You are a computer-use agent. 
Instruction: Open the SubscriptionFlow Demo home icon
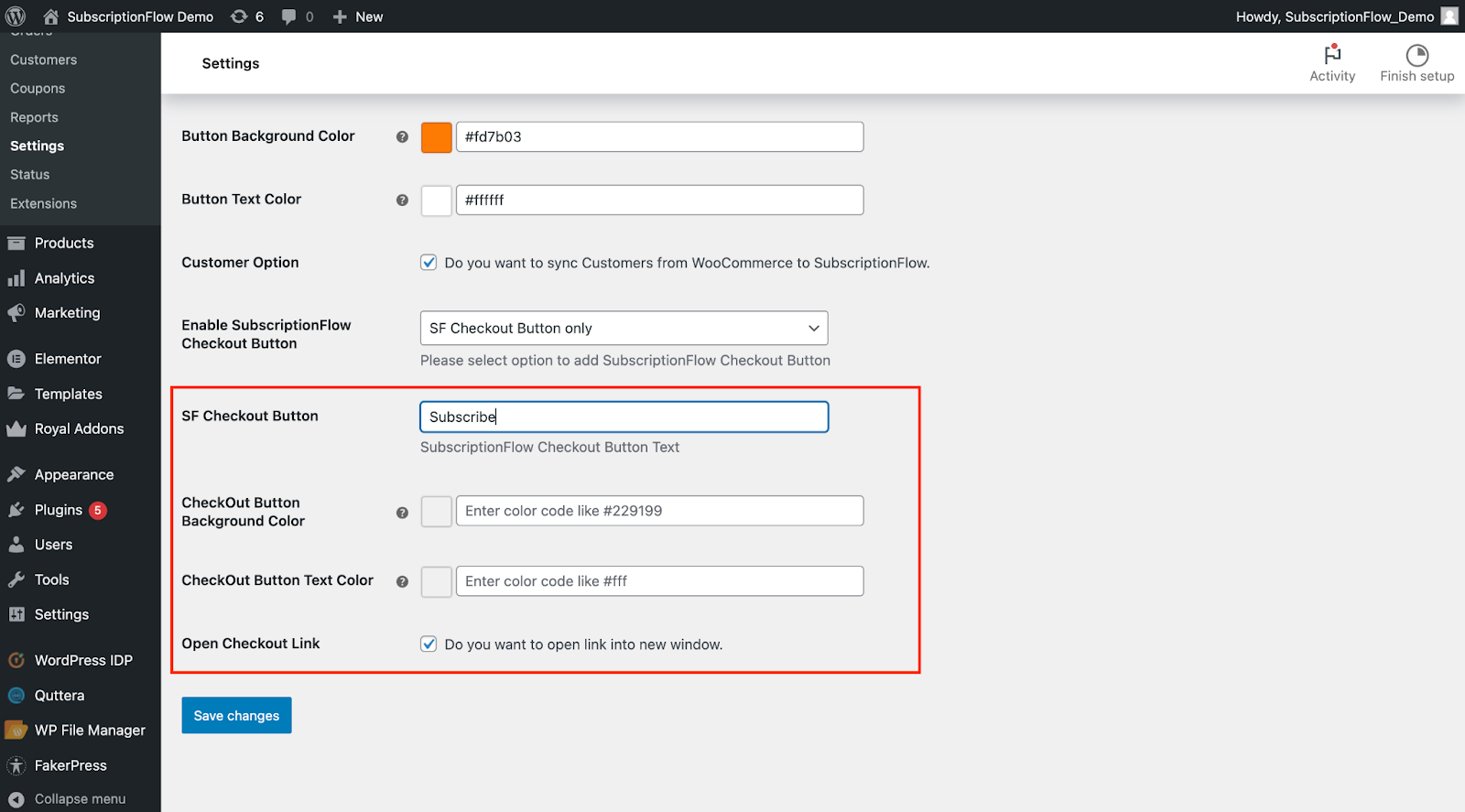[50, 16]
